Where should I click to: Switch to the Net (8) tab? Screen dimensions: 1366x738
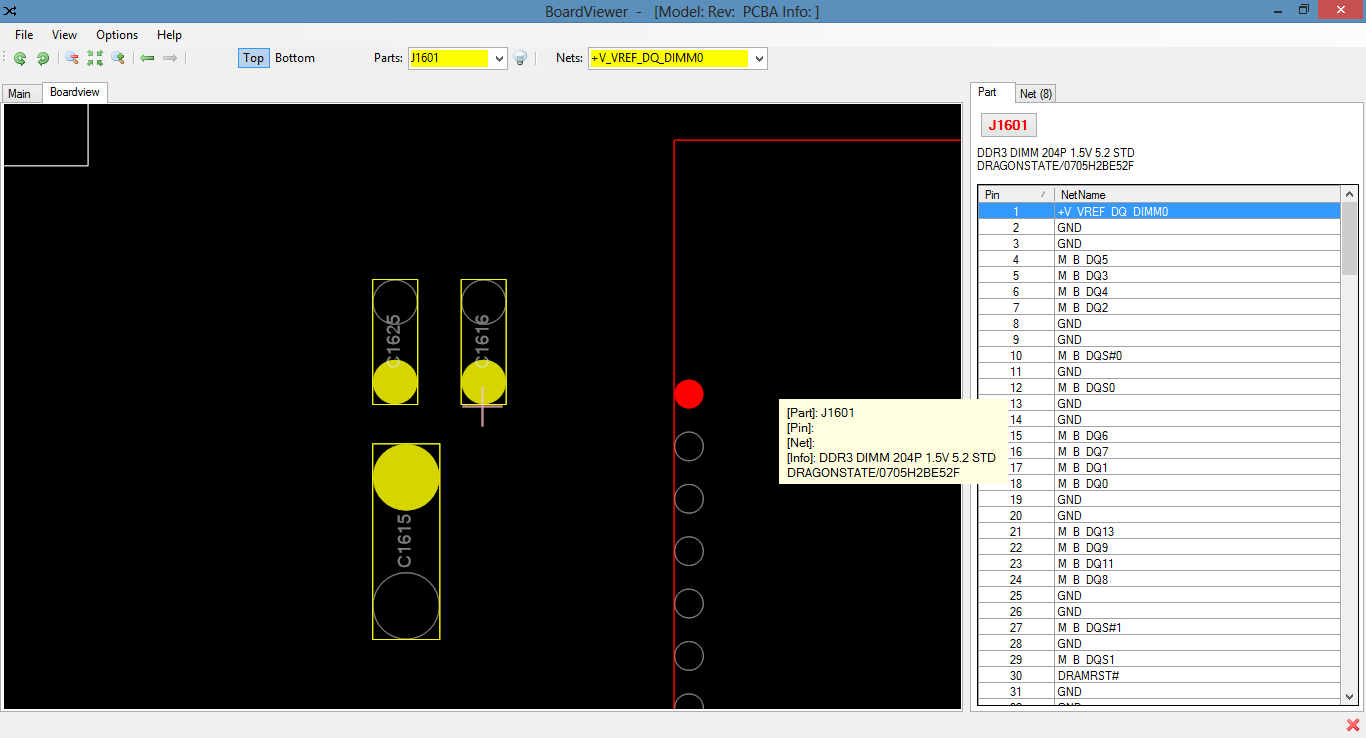click(1035, 93)
